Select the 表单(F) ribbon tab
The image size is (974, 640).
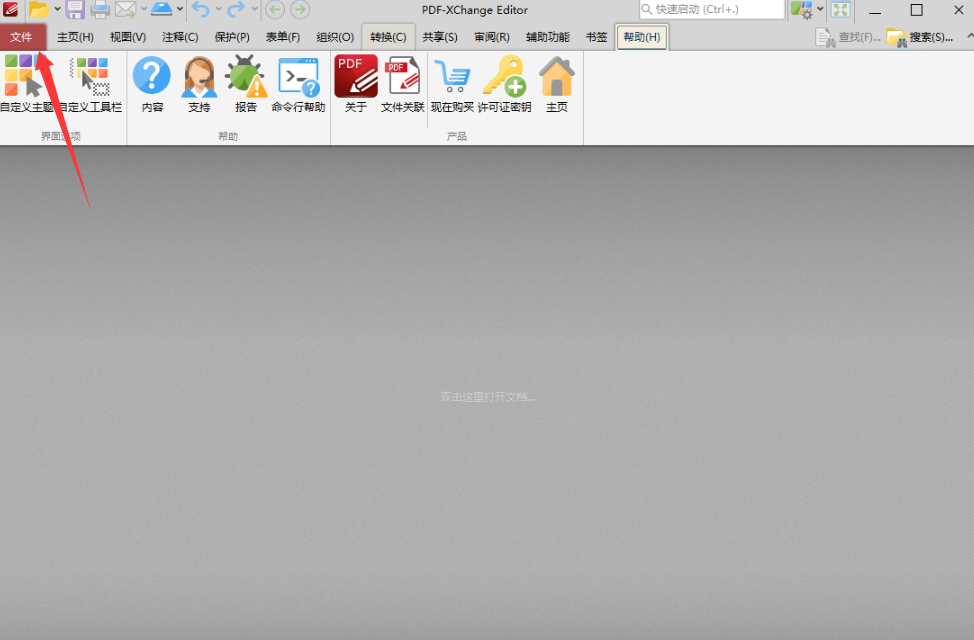point(283,37)
